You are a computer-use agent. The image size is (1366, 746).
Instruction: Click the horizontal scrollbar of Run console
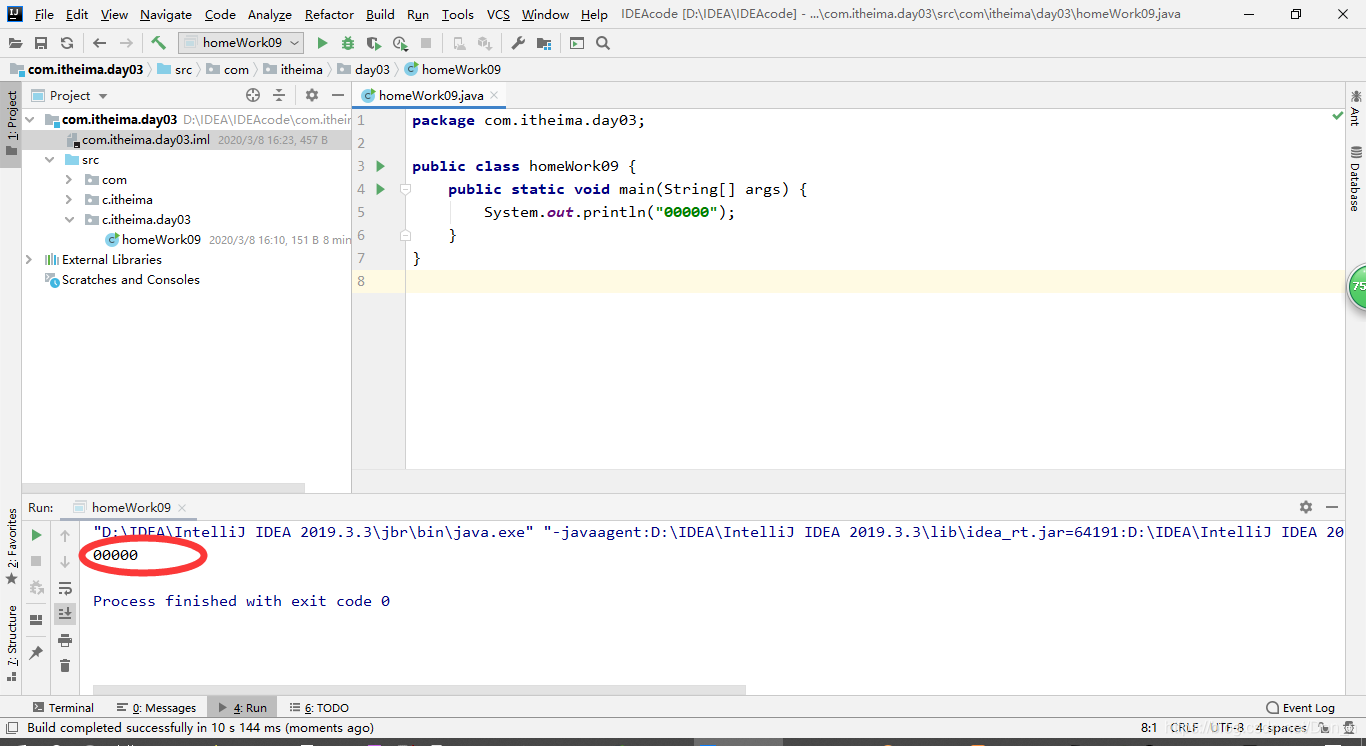tap(419, 689)
